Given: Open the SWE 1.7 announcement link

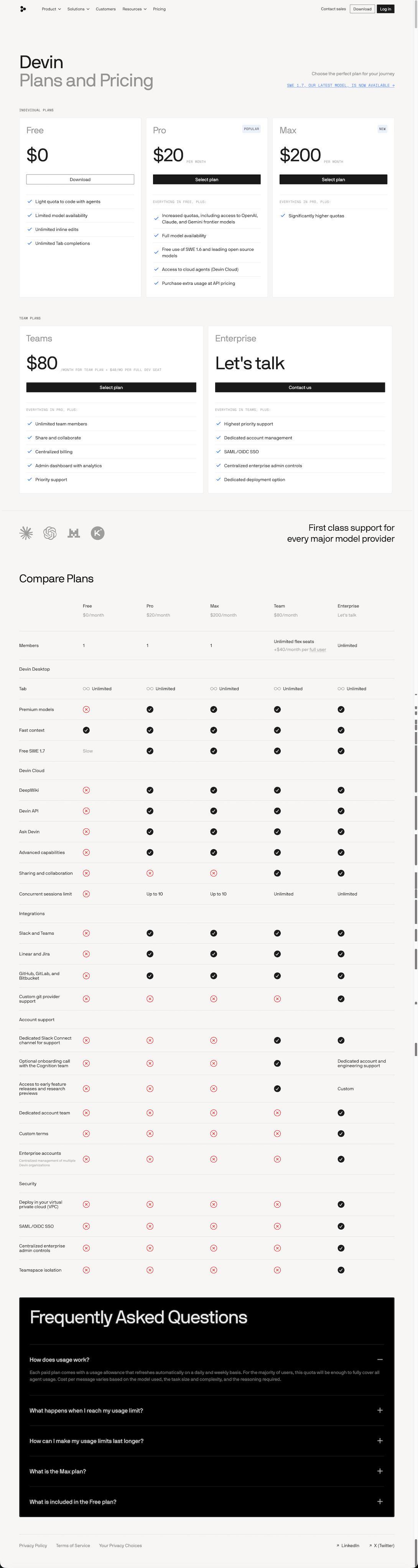Looking at the screenshot, I should (x=341, y=85).
